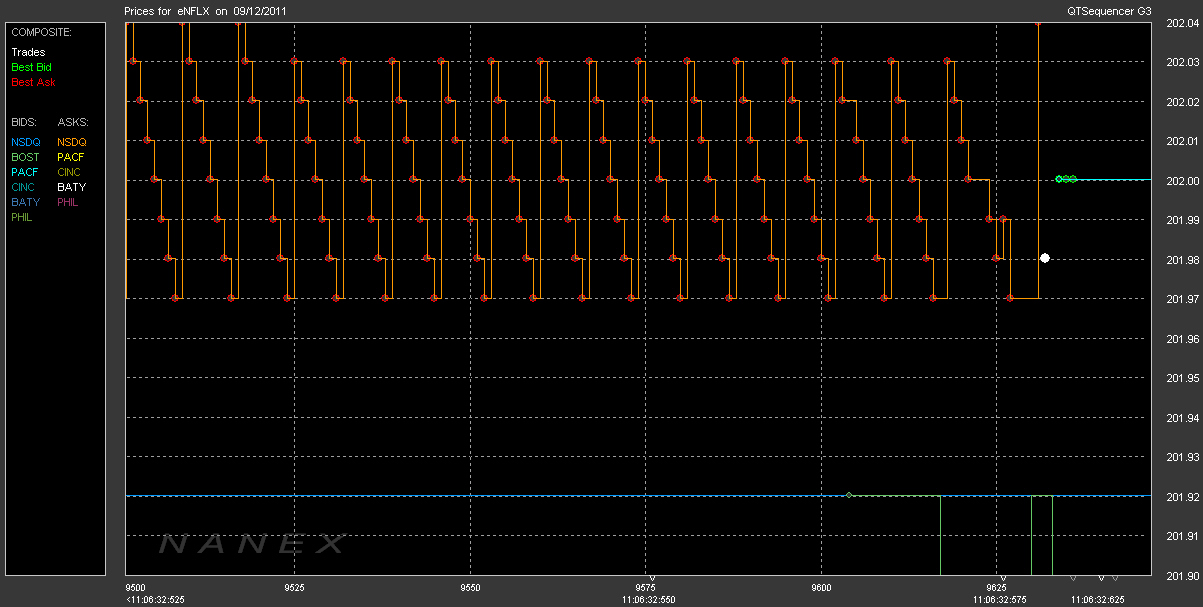1203x607 pixels.
Task: Click the 9500 sequence axis label
Action: (x=135, y=587)
